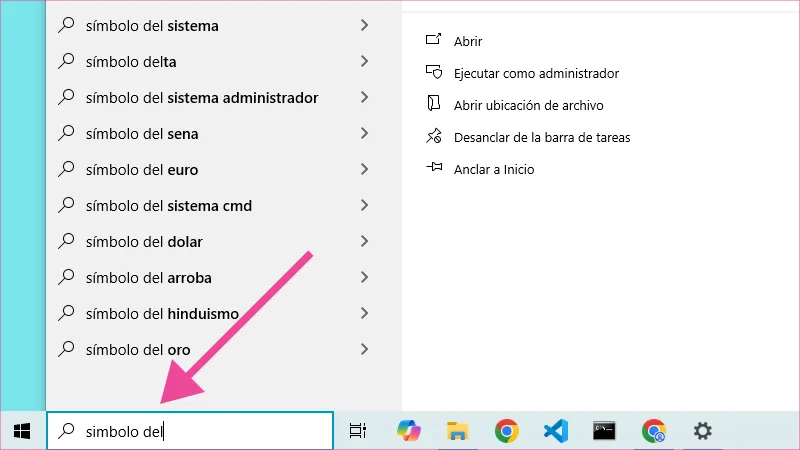Open the Command Prompt taskbar icon
The image size is (800, 450).
pos(604,431)
